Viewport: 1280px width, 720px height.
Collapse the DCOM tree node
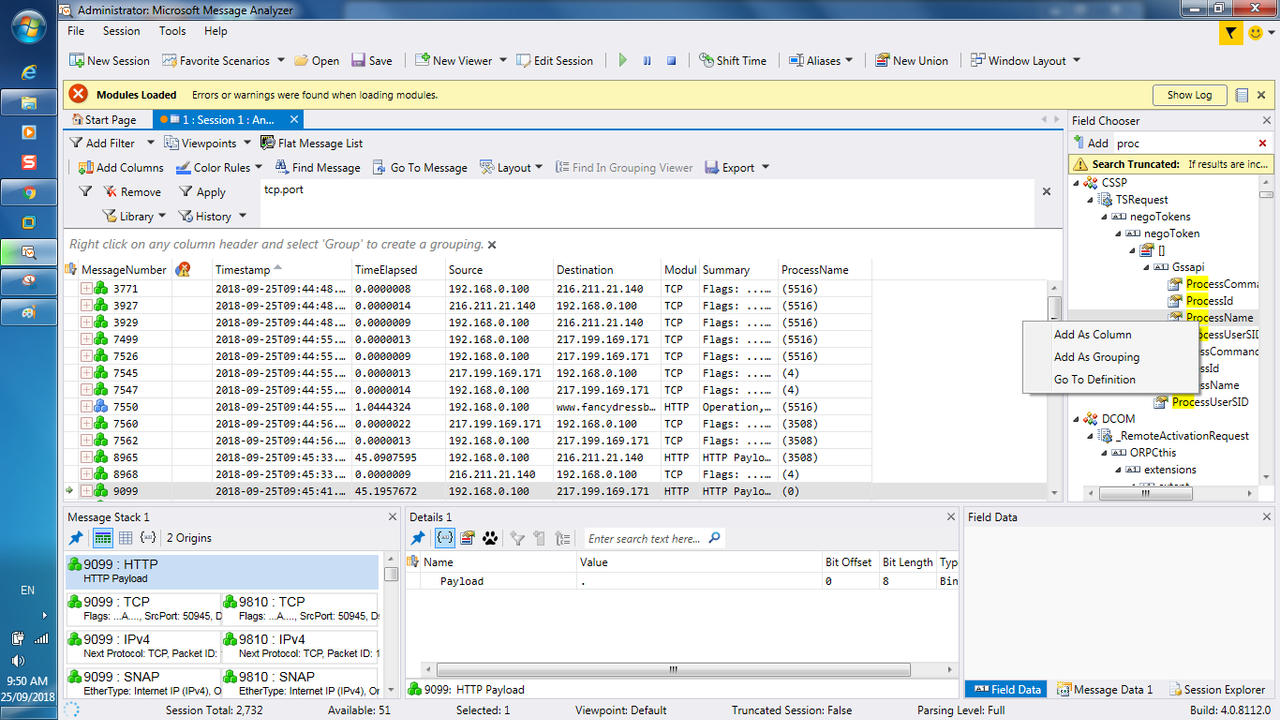(x=1077, y=419)
